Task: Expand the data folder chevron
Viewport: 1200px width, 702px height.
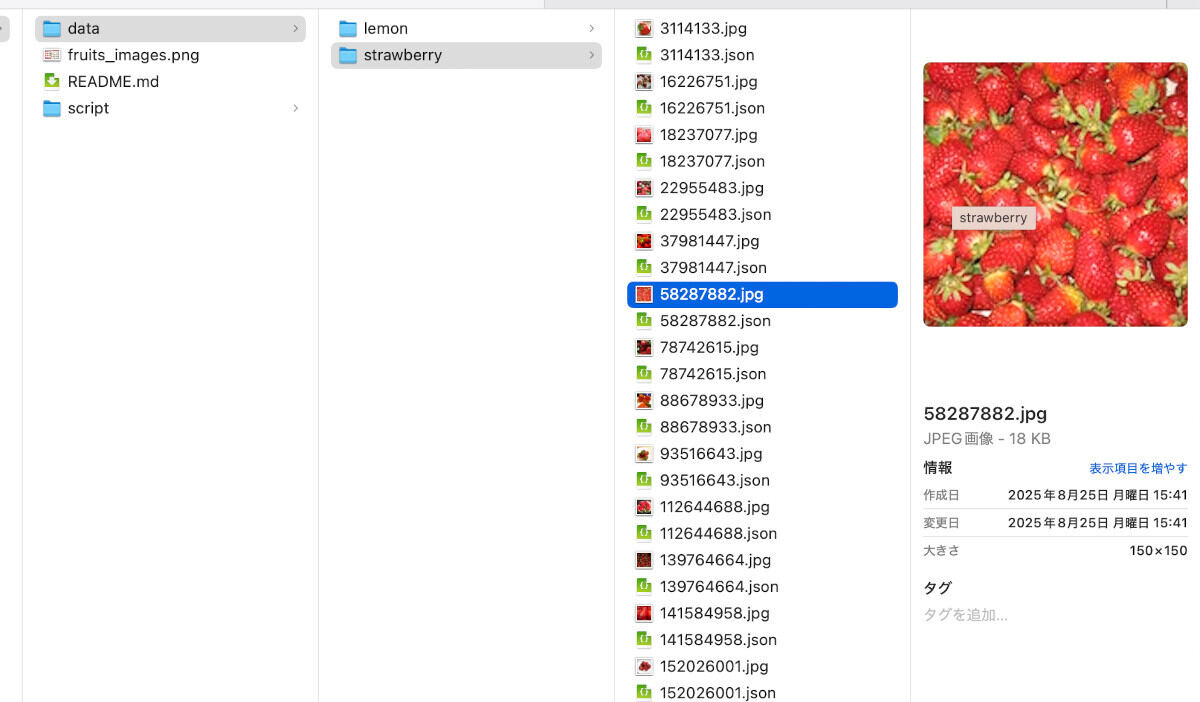Action: coord(295,29)
